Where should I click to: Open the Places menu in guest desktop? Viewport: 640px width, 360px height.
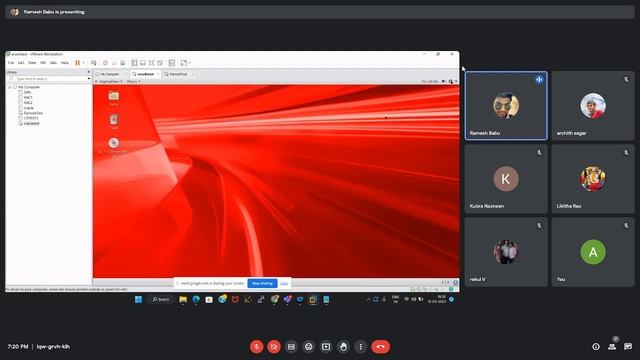click(x=133, y=82)
